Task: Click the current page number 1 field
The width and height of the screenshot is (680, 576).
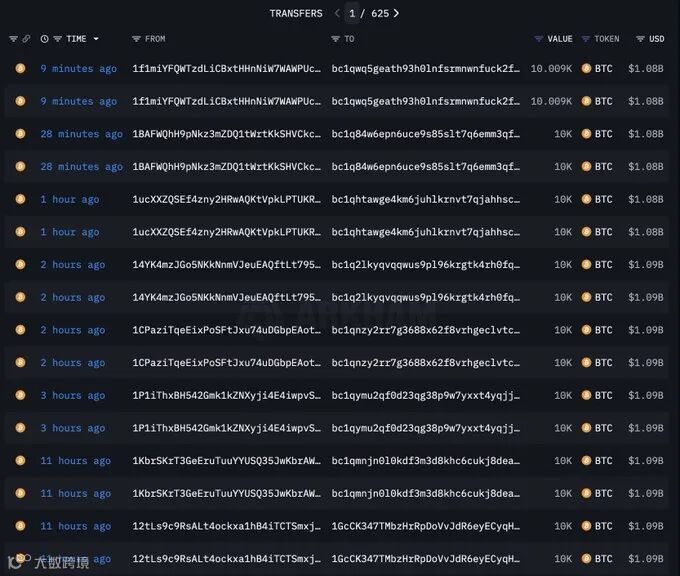Action: pos(352,13)
